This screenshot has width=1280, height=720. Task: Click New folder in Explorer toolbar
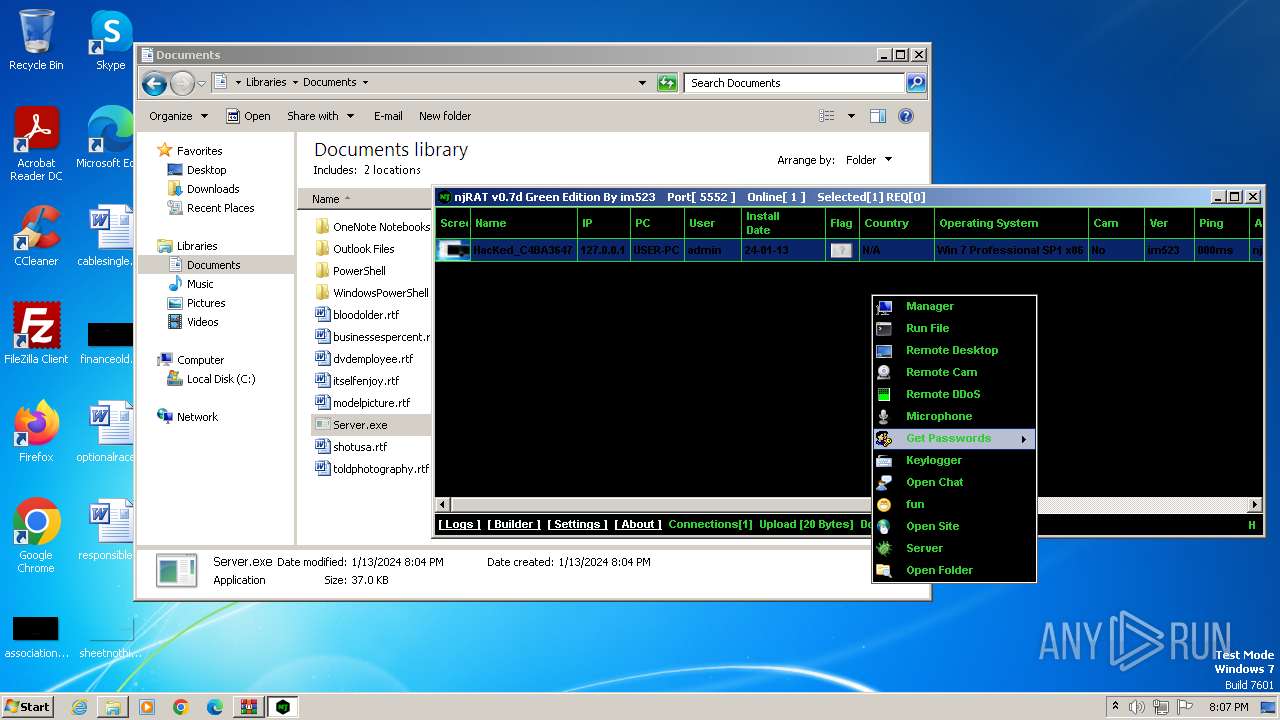[x=445, y=116]
